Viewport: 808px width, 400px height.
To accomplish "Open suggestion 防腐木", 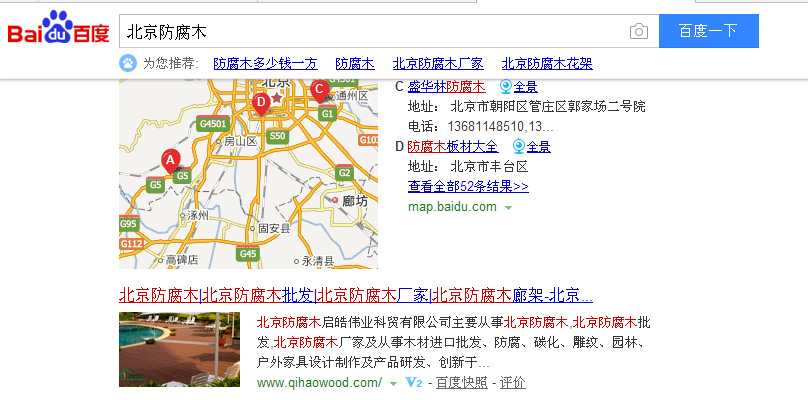I will tap(355, 64).
